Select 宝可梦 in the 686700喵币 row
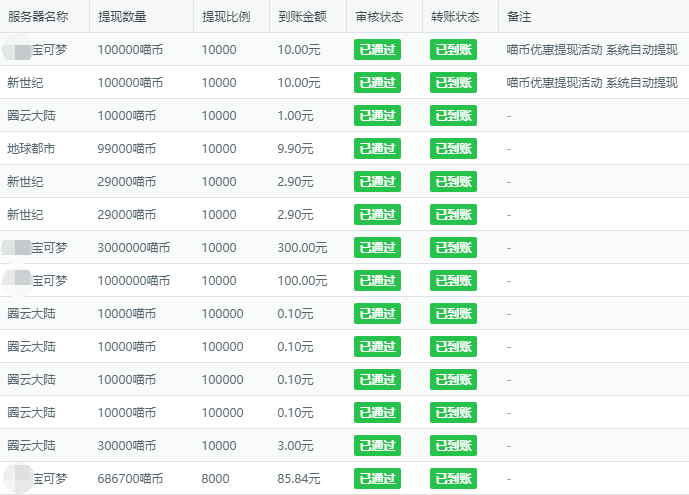Viewport: 689px width, 495px height. tap(50, 479)
